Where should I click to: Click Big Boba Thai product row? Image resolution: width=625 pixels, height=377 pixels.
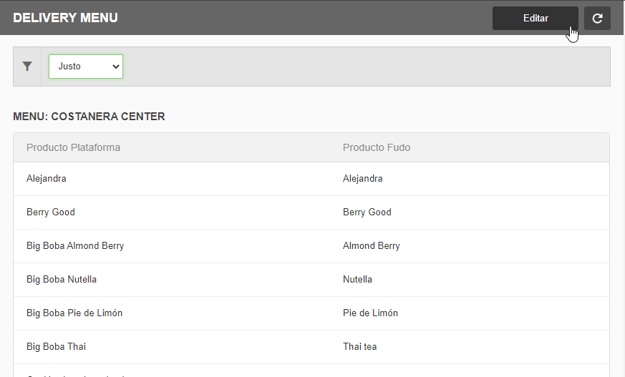pyautogui.click(x=311, y=347)
